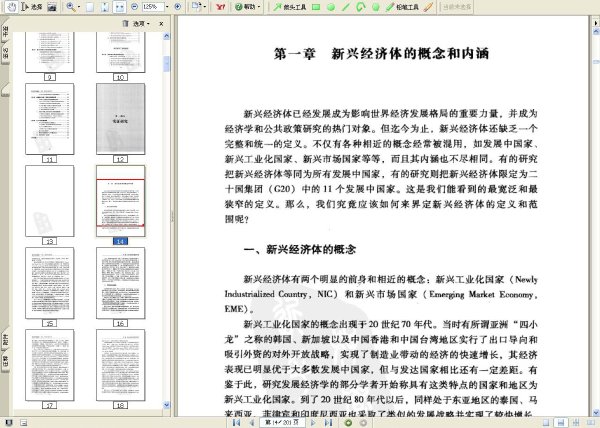Click the thumbnail panel scroll-up arrow

coord(166,36)
